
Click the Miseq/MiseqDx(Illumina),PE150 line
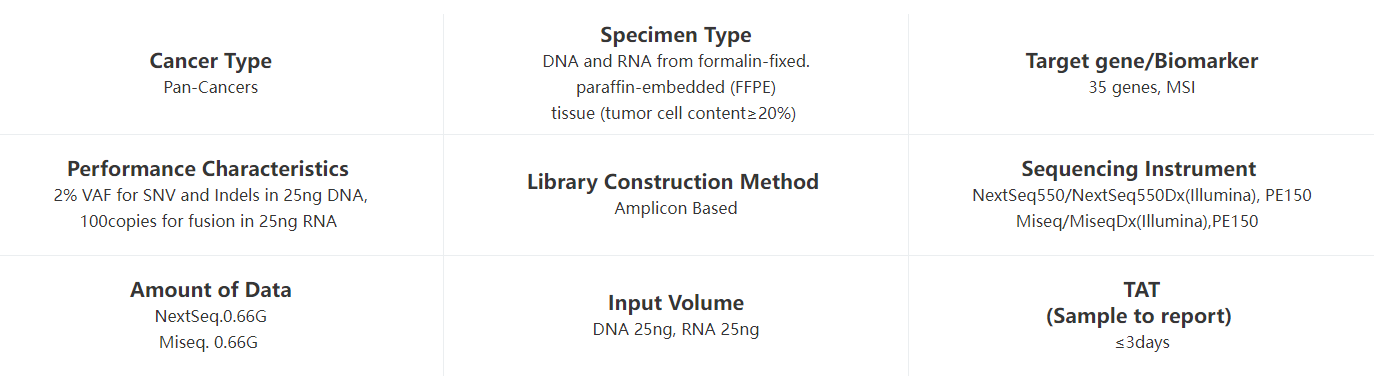(x=1136, y=221)
